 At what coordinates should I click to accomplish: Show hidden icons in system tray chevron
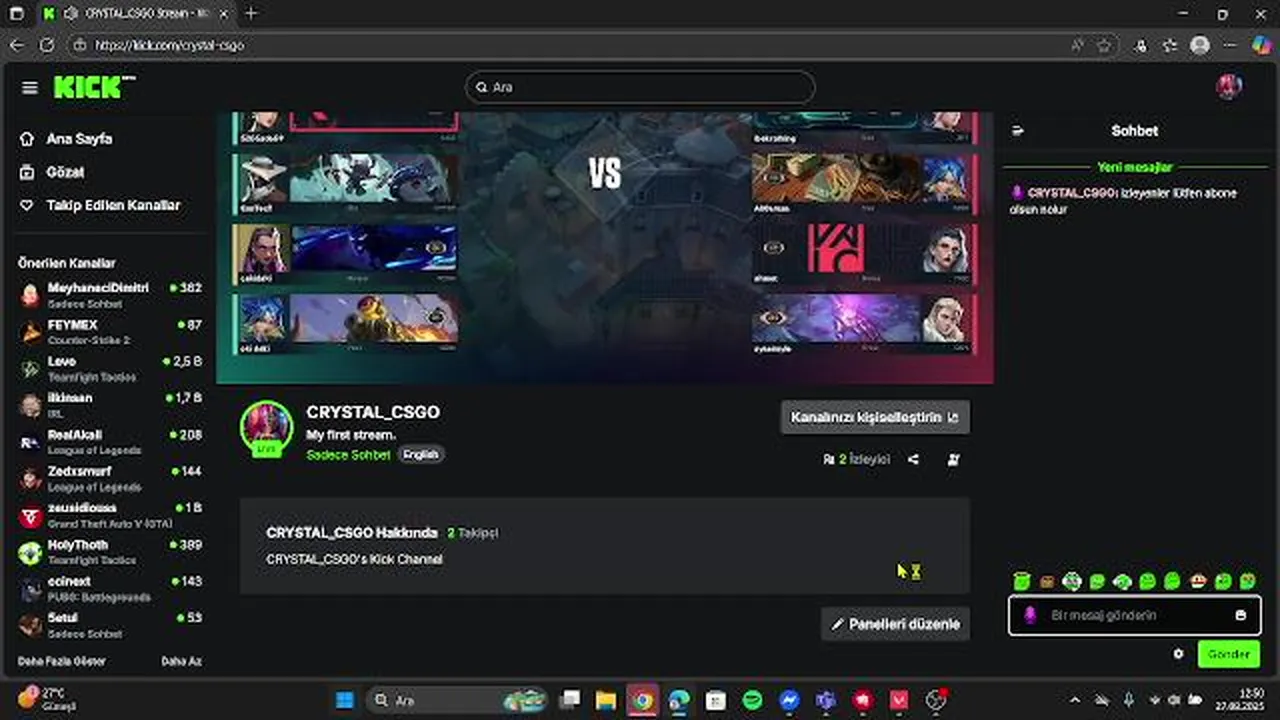point(1075,700)
